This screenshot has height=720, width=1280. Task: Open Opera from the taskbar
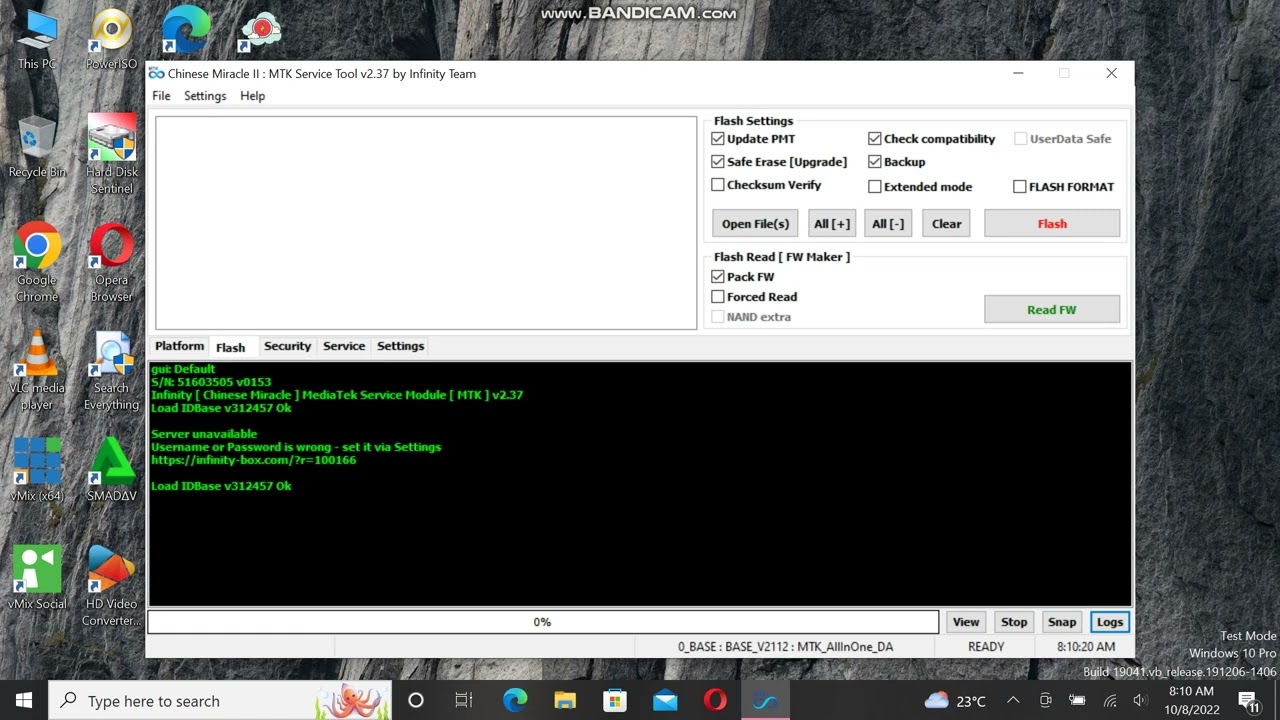715,700
